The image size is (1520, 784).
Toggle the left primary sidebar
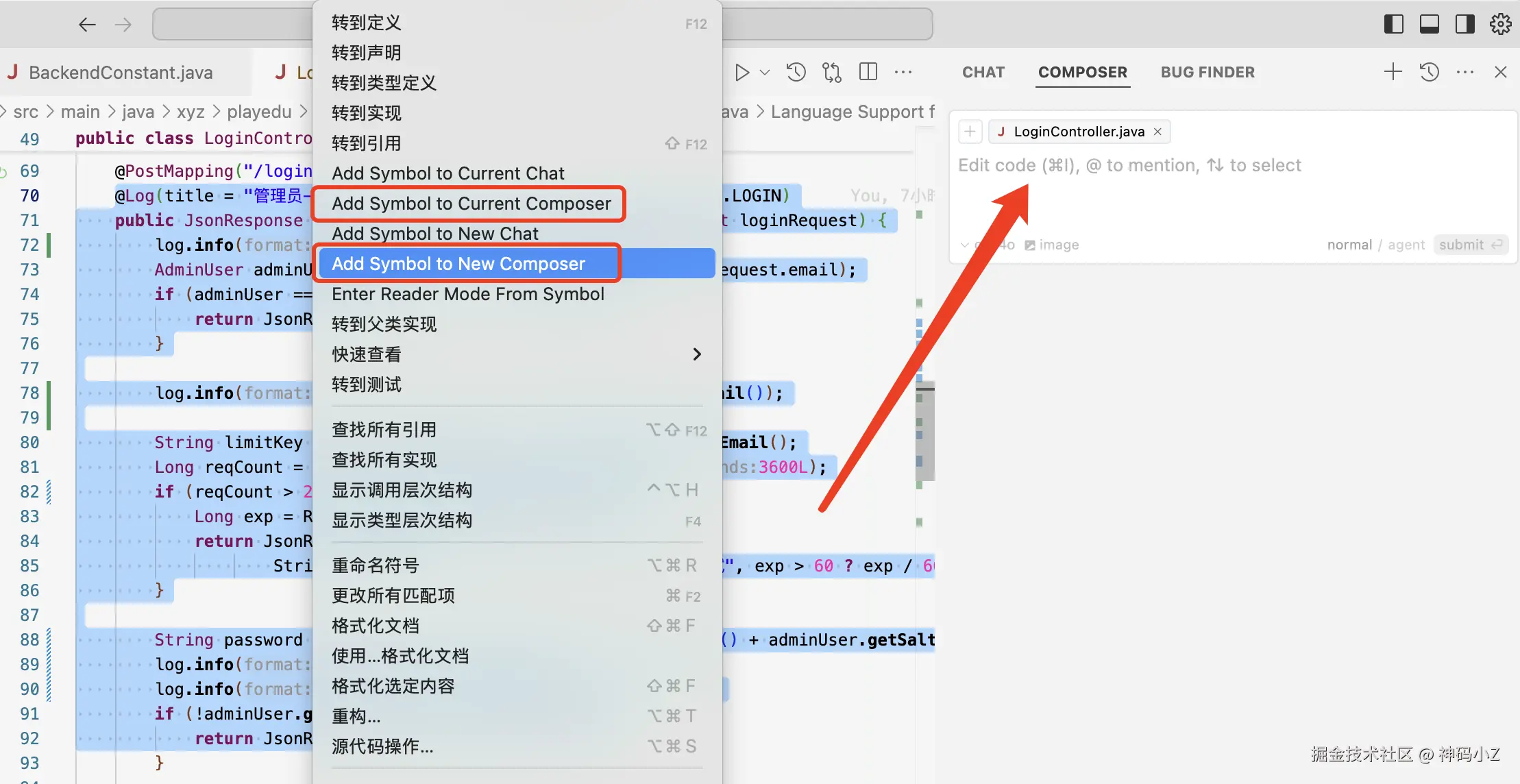pos(1393,25)
